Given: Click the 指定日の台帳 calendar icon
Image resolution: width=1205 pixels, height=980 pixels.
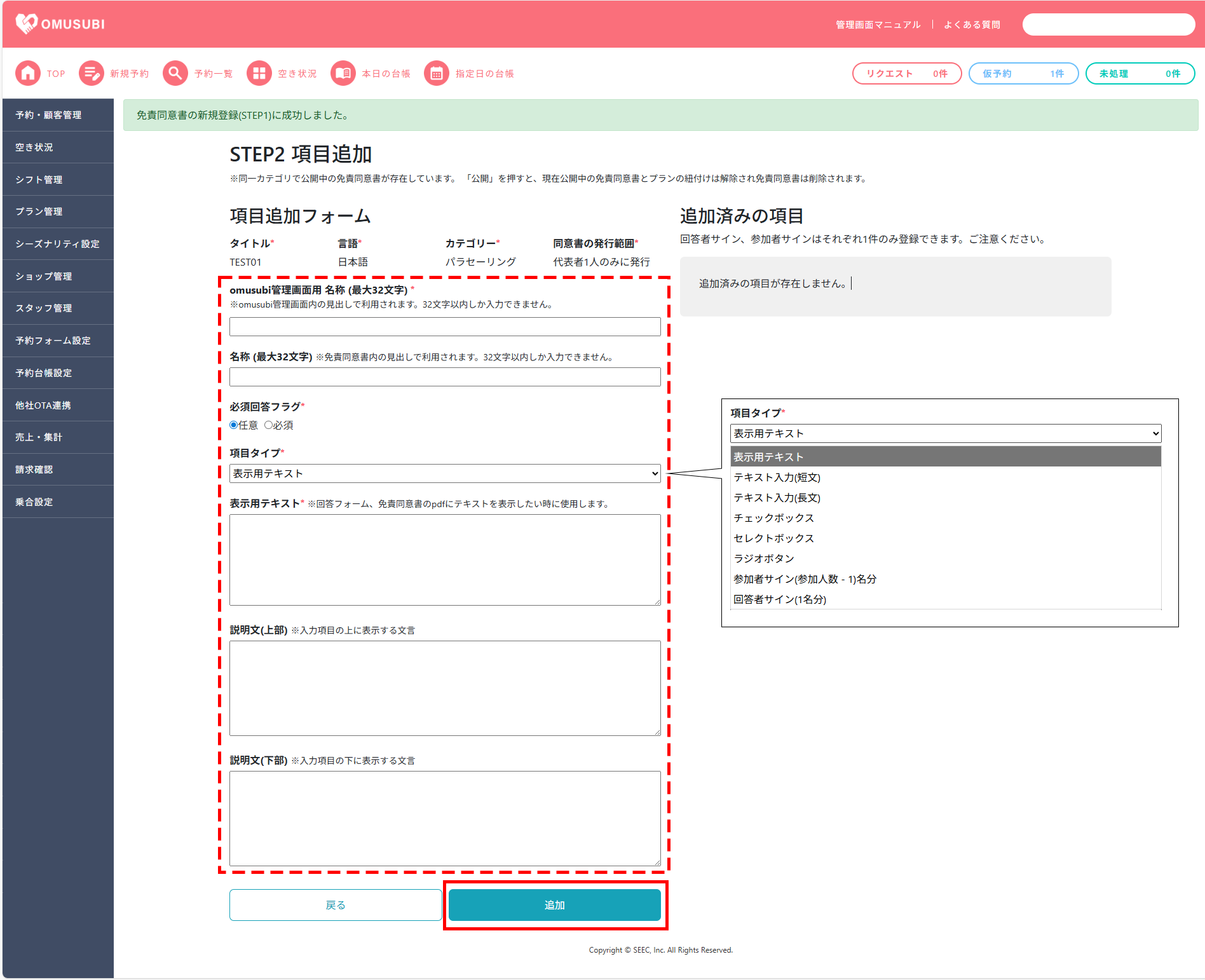Looking at the screenshot, I should (x=437, y=74).
